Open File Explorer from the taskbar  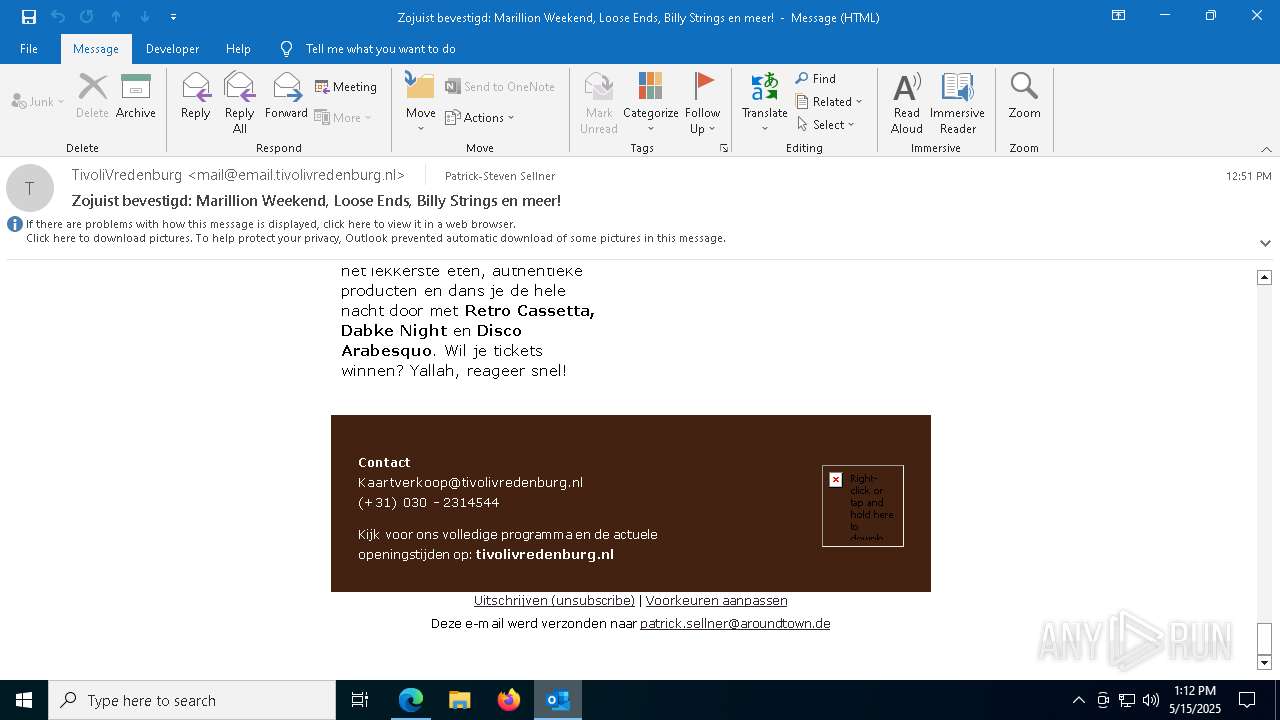click(x=459, y=700)
